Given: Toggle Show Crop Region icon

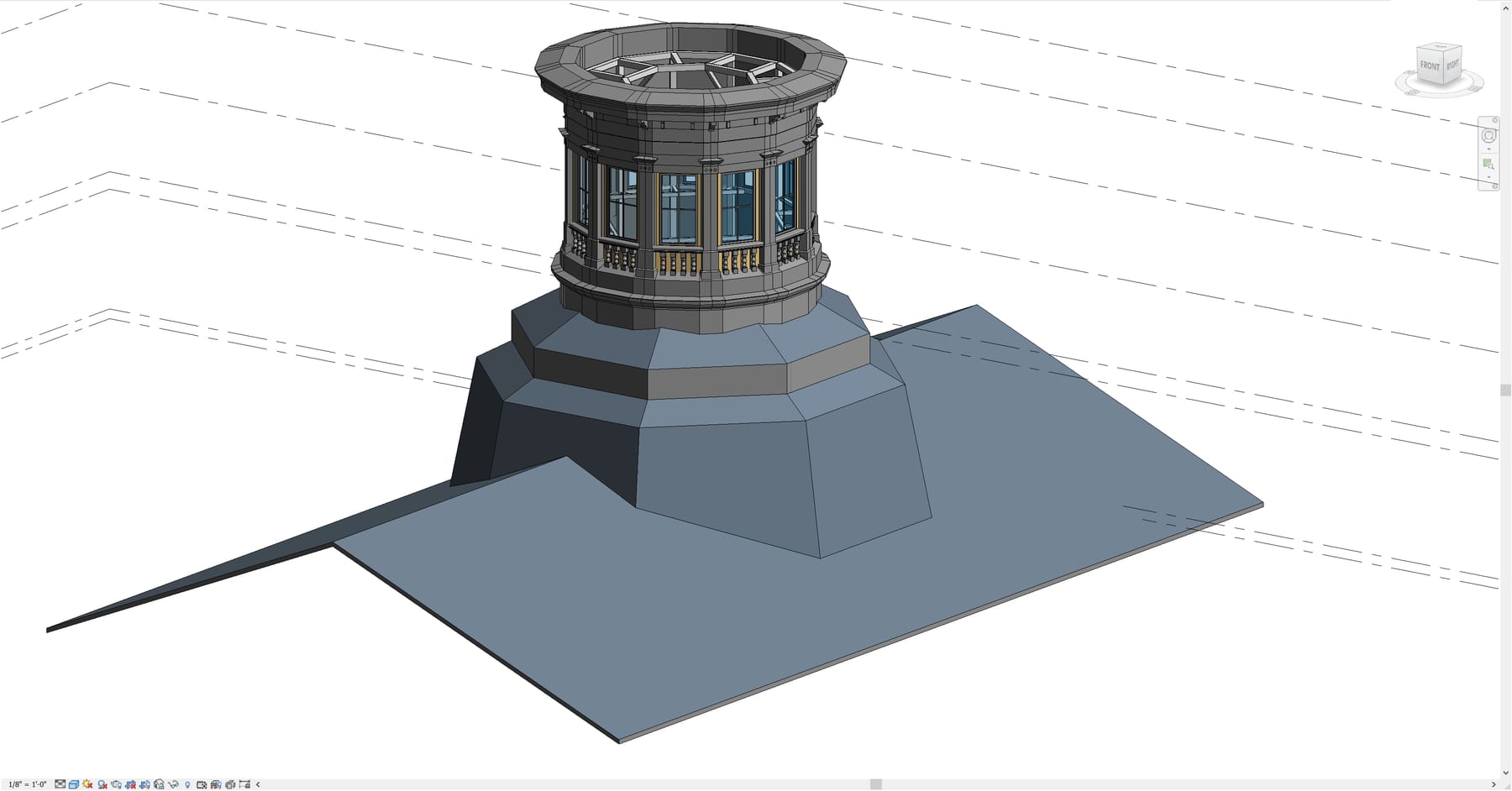Looking at the screenshot, I should click(x=144, y=784).
